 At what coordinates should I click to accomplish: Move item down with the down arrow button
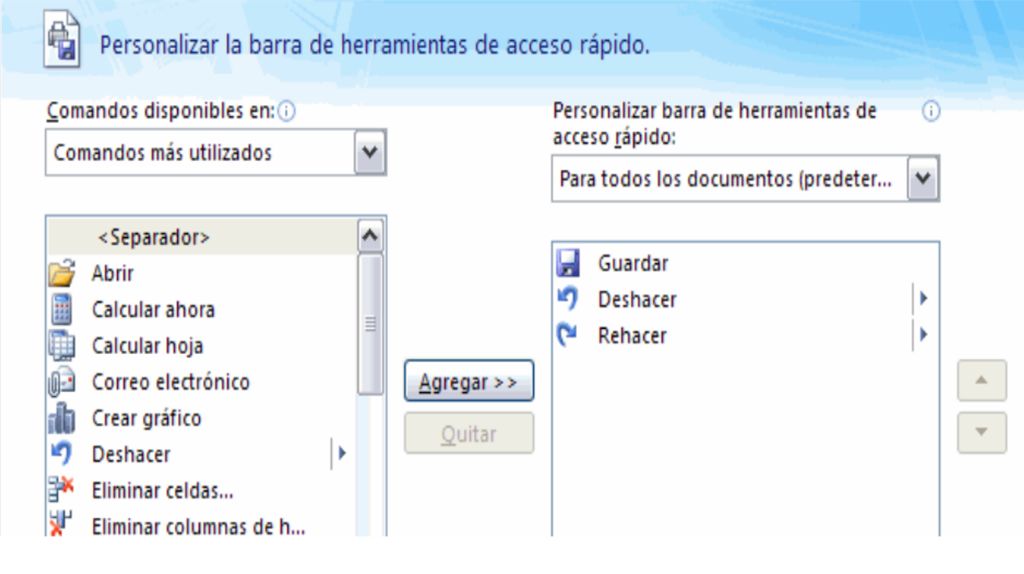pyautogui.click(x=981, y=432)
